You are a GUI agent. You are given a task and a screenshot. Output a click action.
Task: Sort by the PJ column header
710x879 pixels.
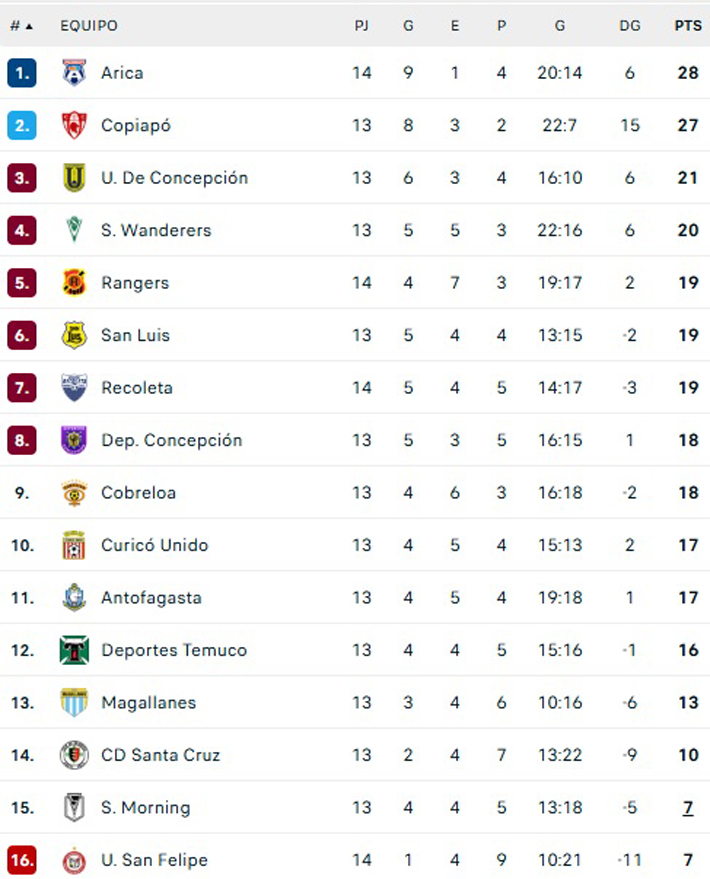tap(361, 26)
